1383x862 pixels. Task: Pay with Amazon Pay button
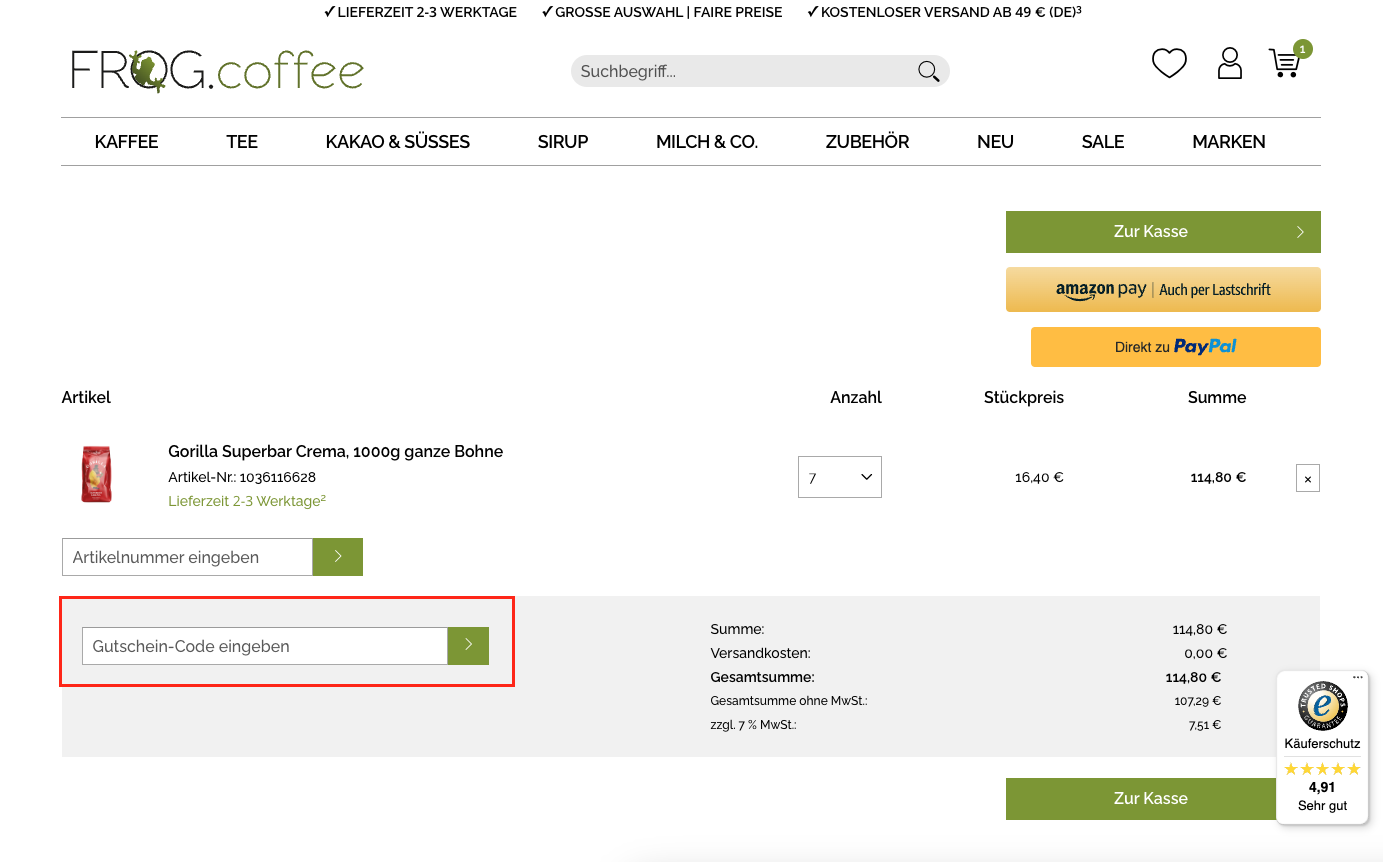pyautogui.click(x=1163, y=290)
